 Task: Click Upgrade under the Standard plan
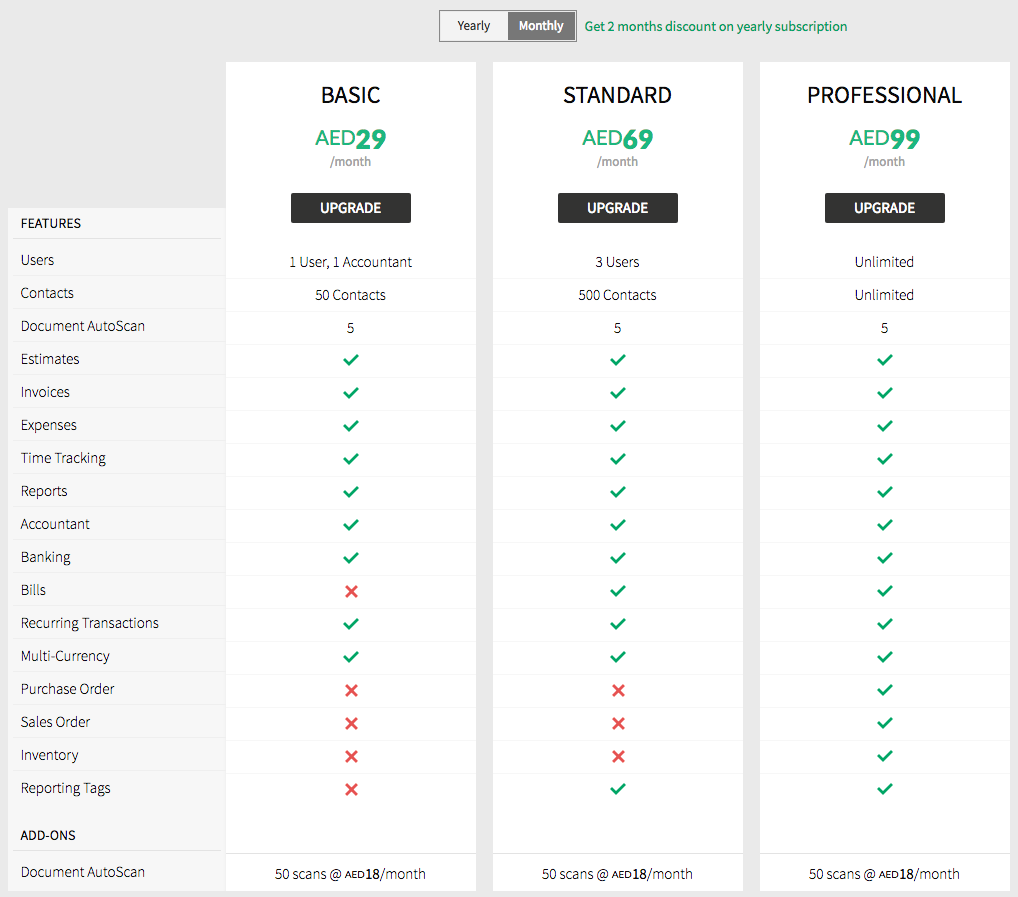click(617, 208)
